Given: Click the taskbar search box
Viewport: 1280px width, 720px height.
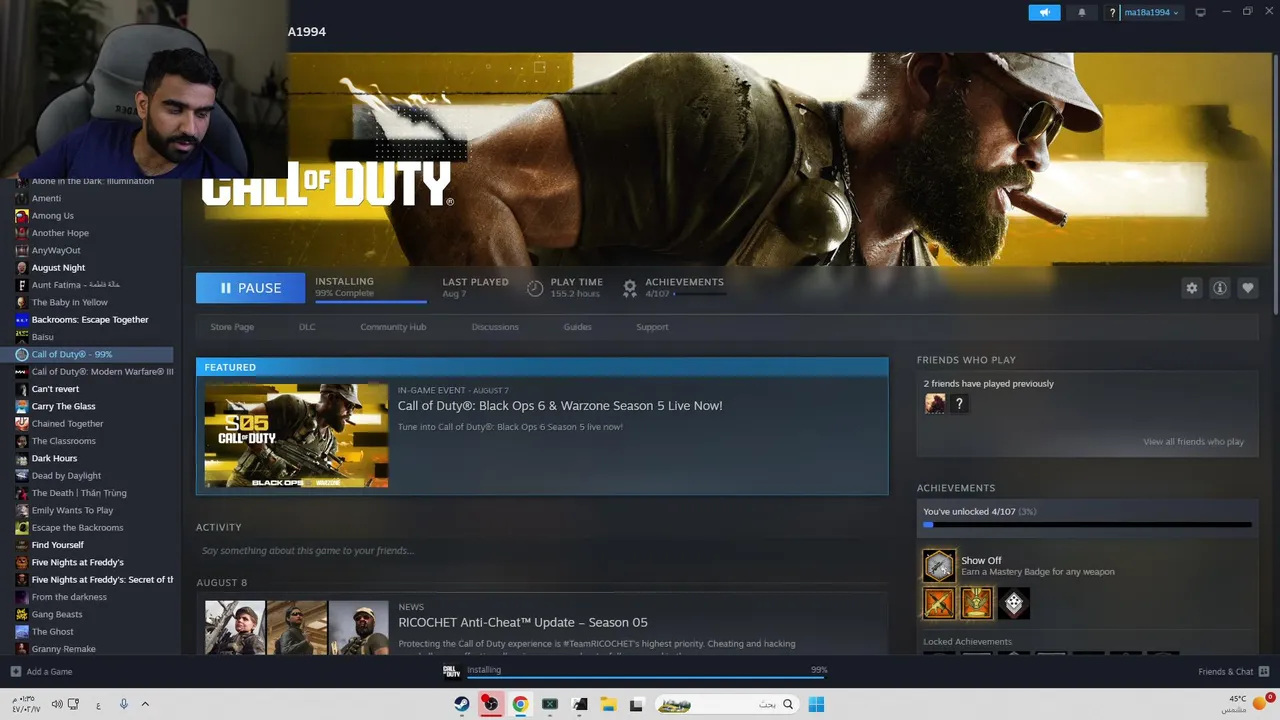Looking at the screenshot, I should tap(725, 704).
